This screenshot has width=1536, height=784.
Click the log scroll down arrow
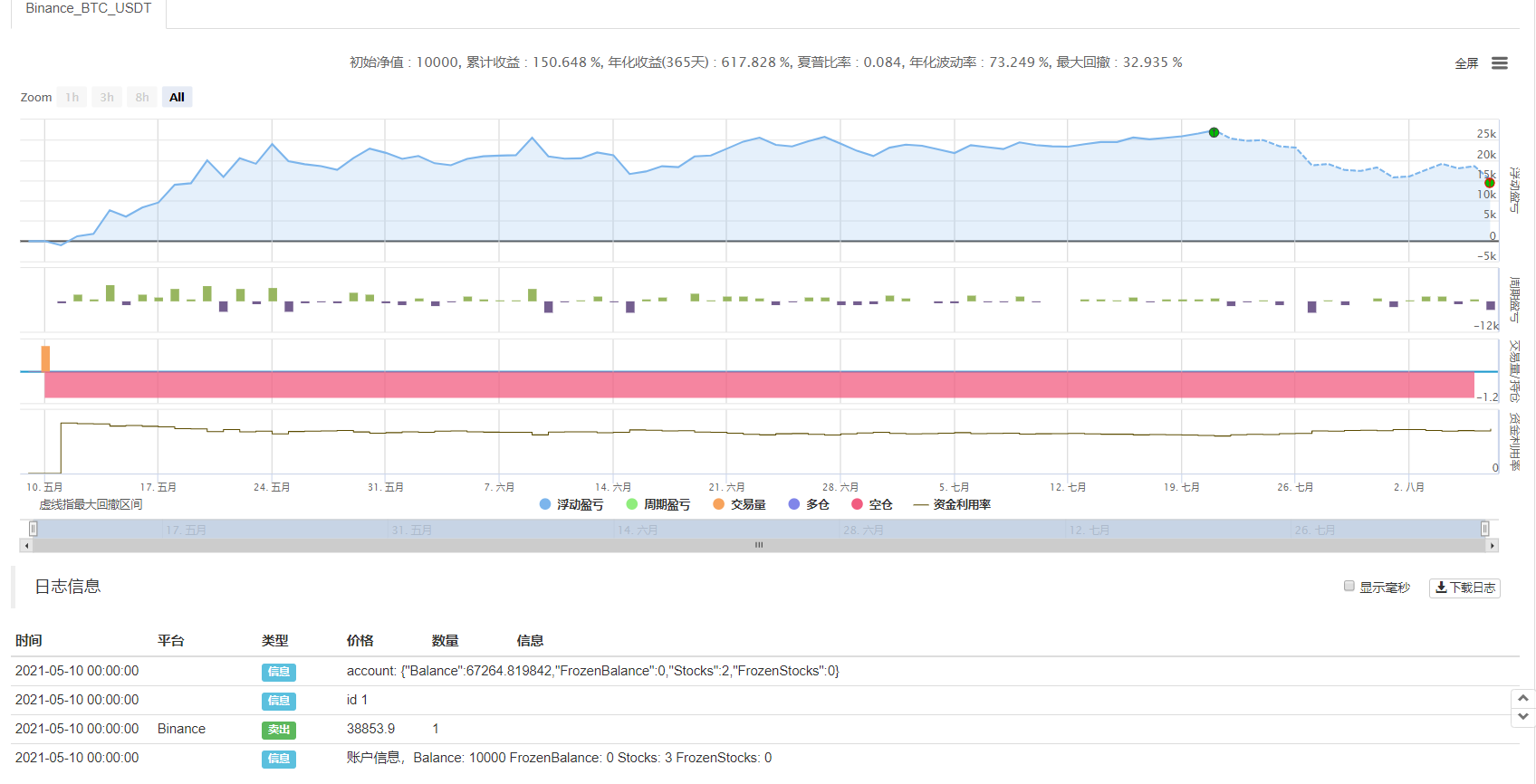[1523, 716]
